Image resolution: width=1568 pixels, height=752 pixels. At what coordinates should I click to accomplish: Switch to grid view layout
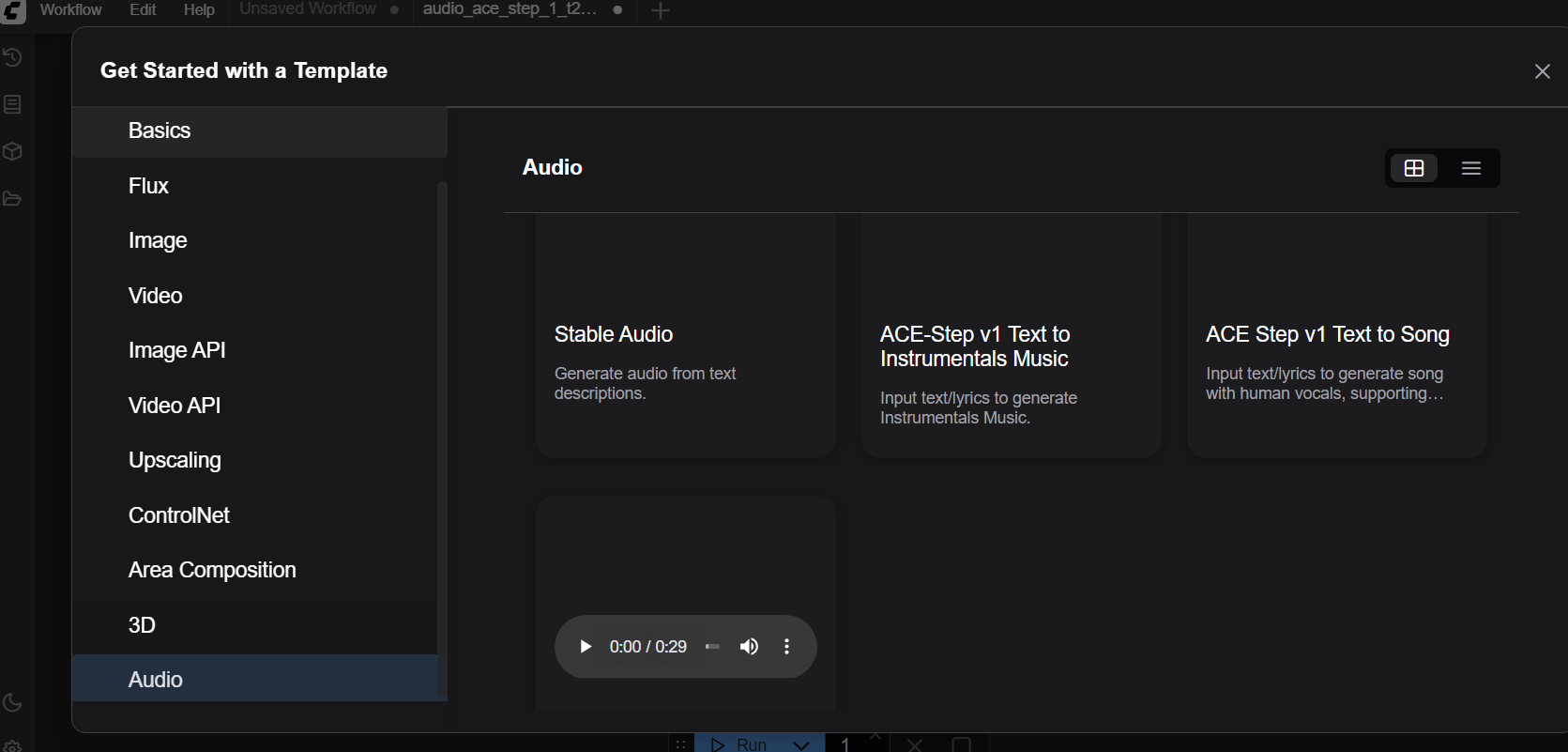tap(1414, 168)
